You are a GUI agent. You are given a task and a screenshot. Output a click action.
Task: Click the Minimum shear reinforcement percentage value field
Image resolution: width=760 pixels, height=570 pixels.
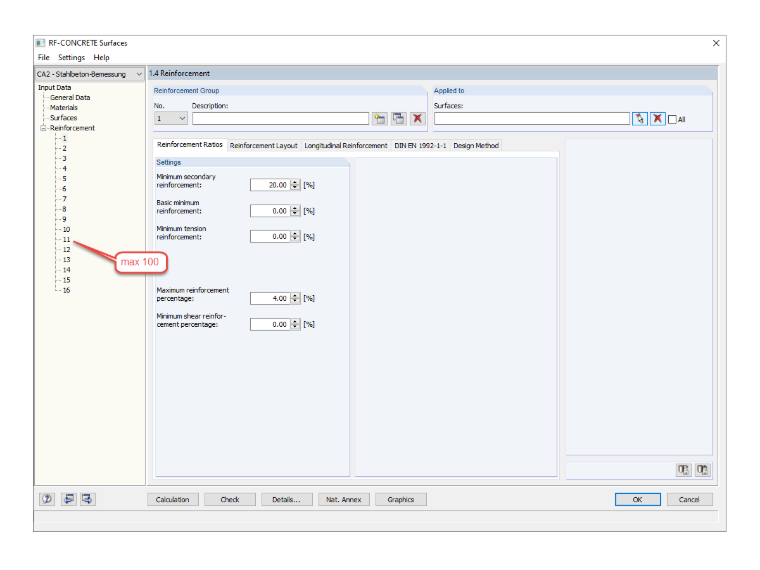(x=270, y=324)
